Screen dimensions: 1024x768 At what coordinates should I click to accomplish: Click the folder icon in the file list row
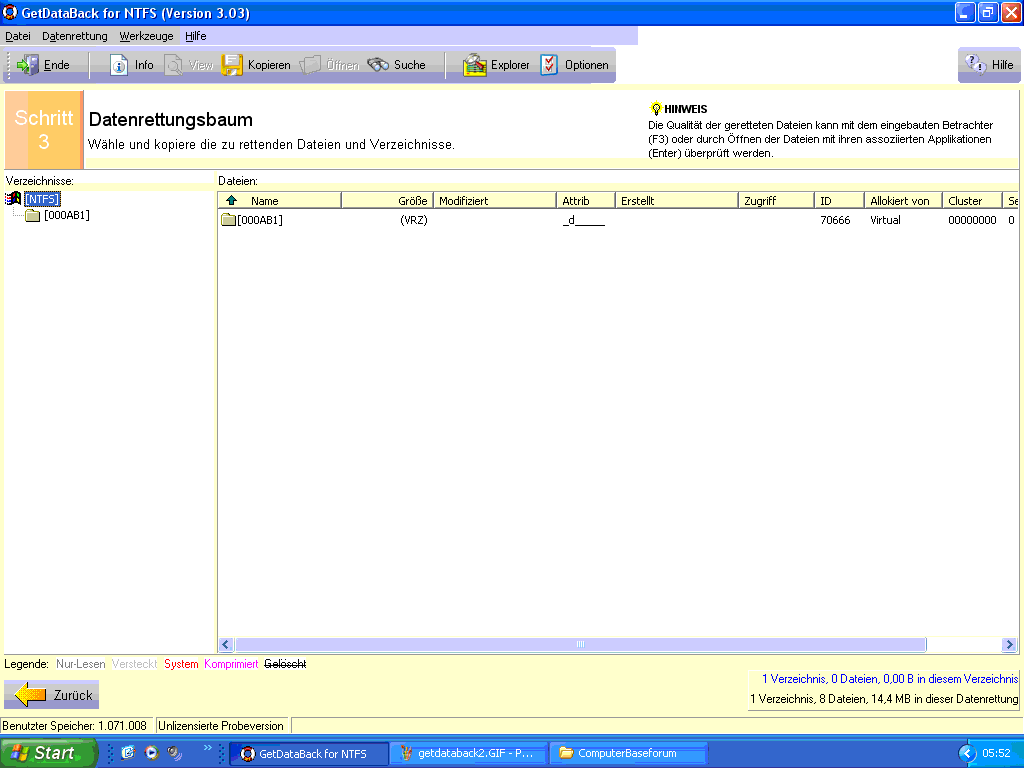pos(228,219)
